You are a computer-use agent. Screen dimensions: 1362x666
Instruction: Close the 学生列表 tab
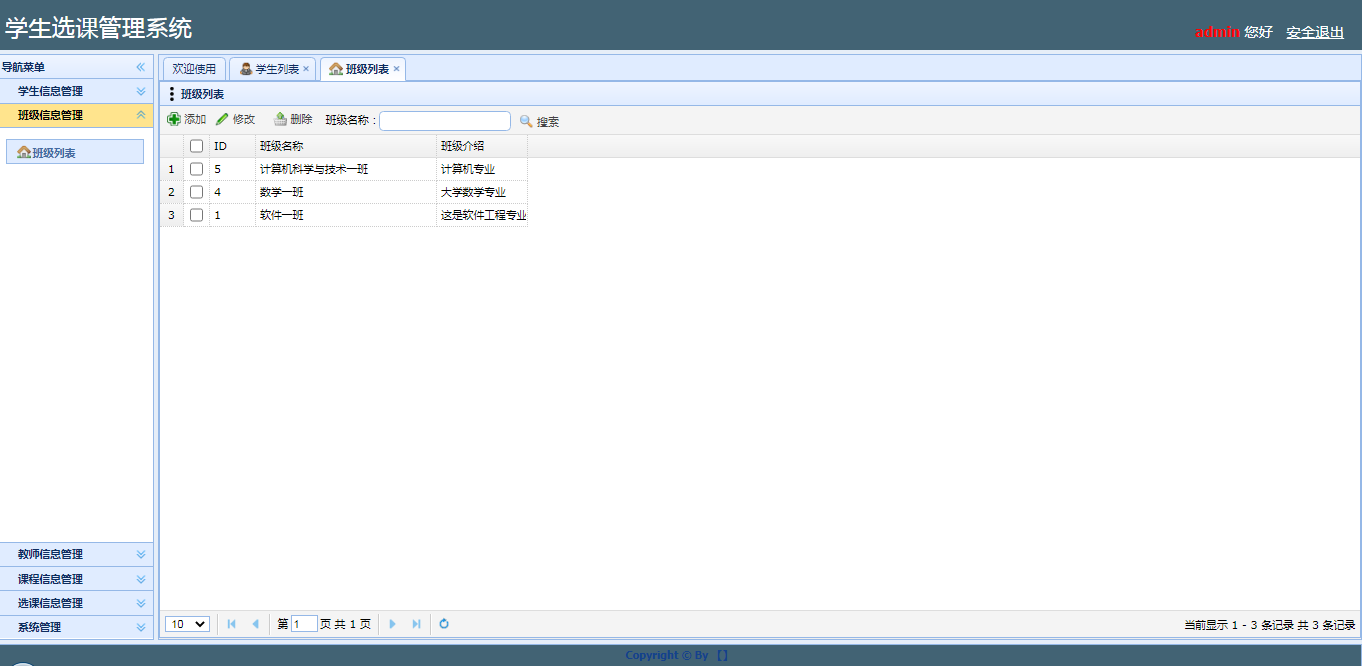[306, 69]
